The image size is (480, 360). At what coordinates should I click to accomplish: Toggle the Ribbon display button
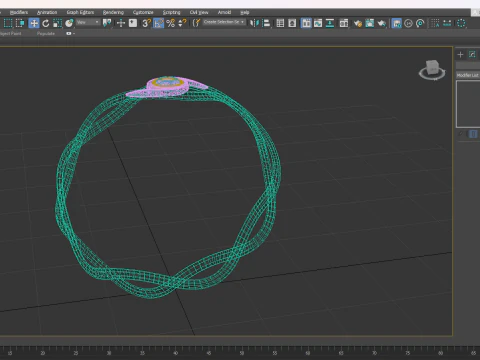tap(306, 23)
